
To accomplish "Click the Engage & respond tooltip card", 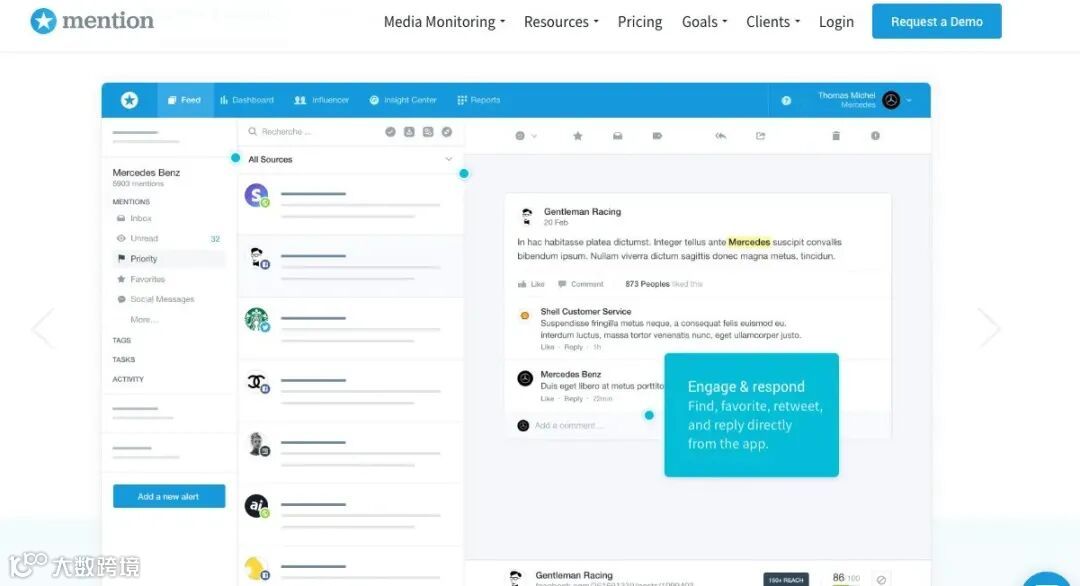I will click(751, 415).
